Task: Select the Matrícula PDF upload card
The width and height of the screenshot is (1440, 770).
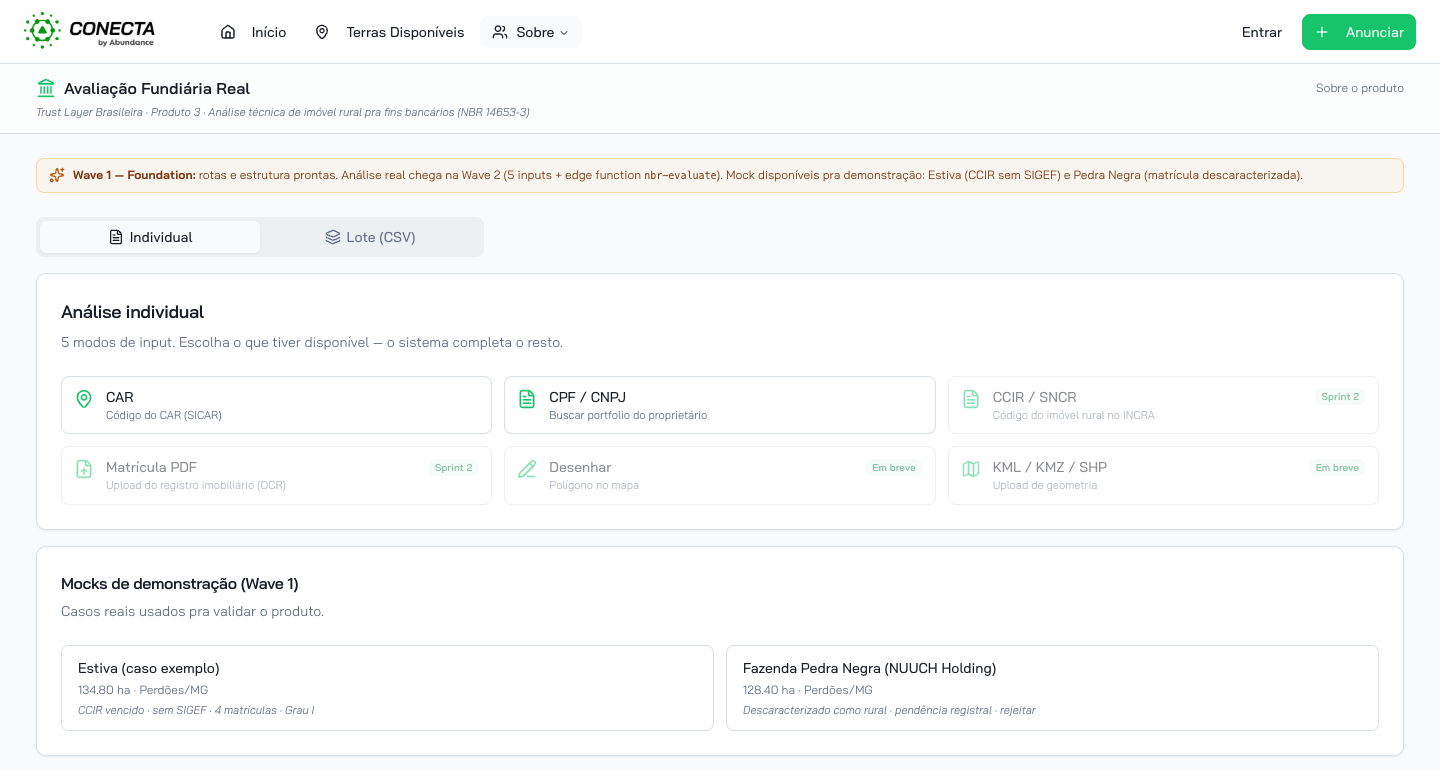Action: pos(276,475)
